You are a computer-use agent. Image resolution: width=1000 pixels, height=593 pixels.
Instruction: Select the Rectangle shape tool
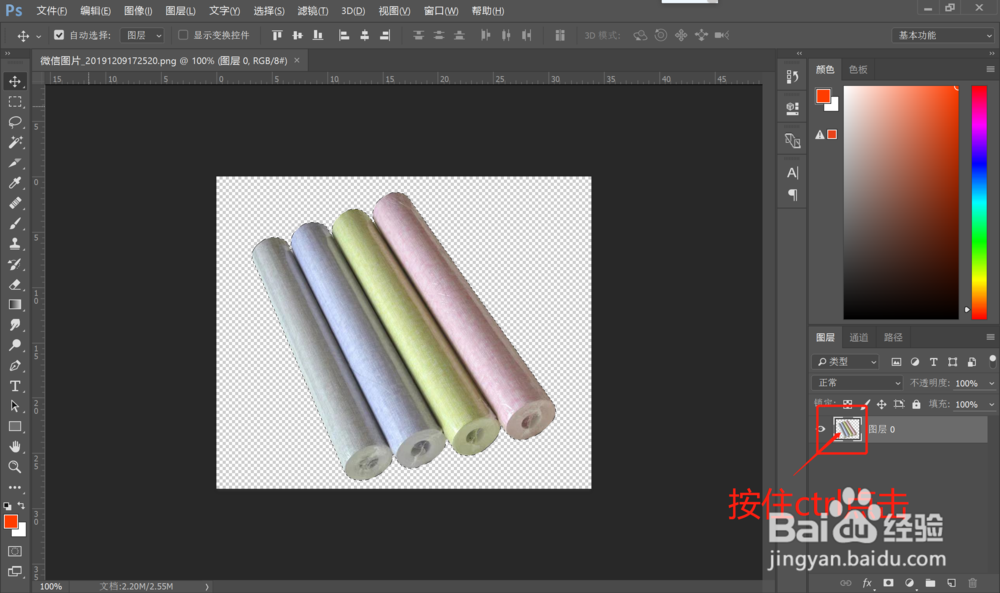tap(15, 427)
